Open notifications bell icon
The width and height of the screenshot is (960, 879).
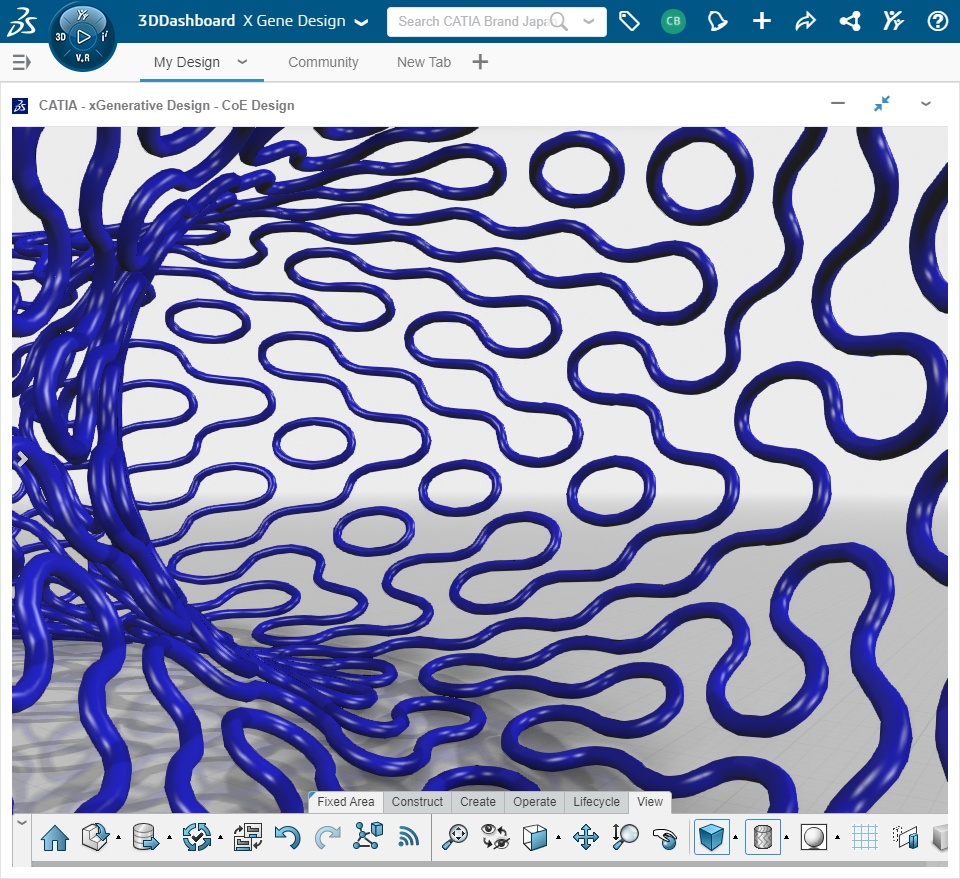pos(717,21)
